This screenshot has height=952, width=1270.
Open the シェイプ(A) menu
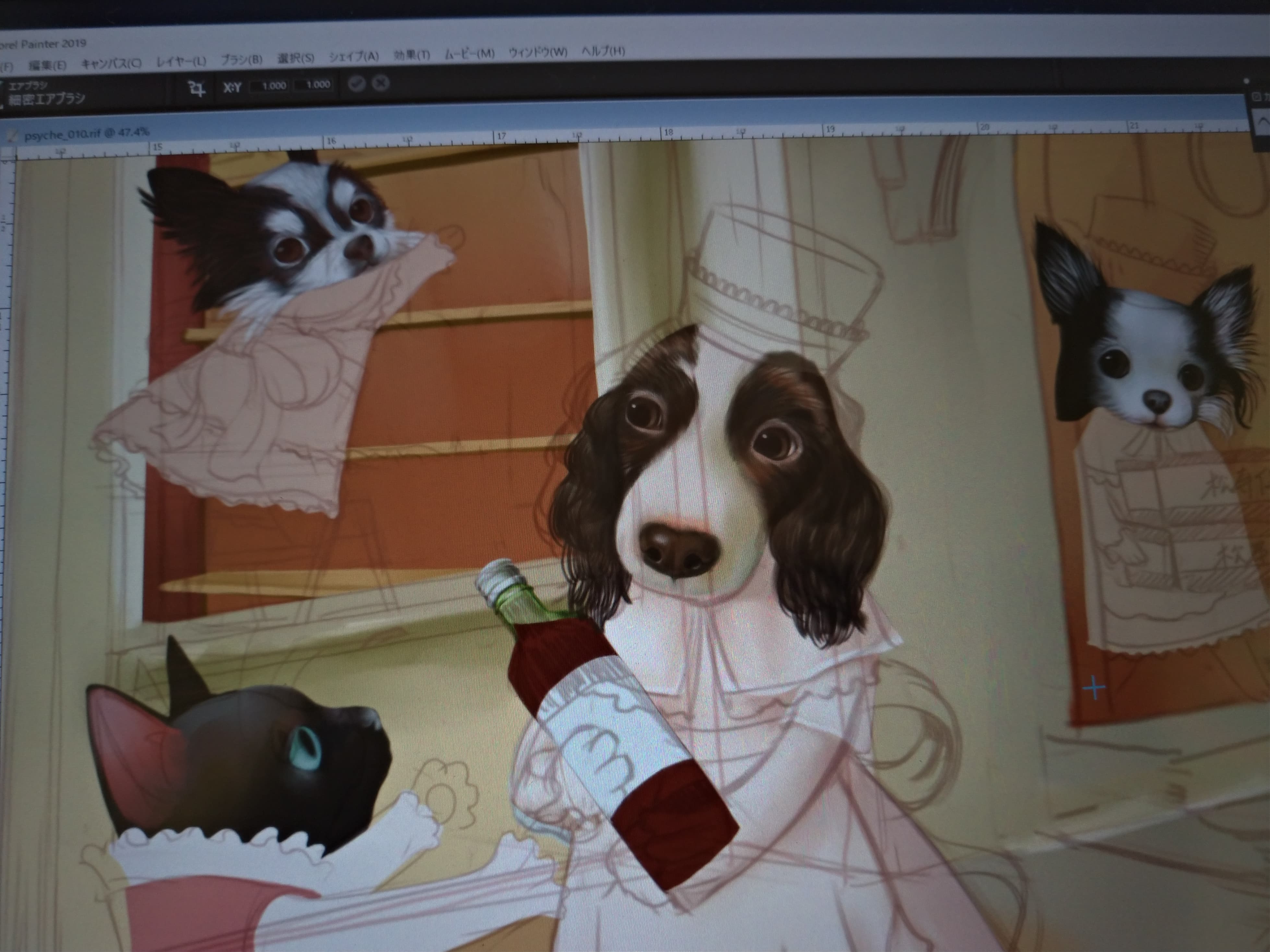pos(354,57)
